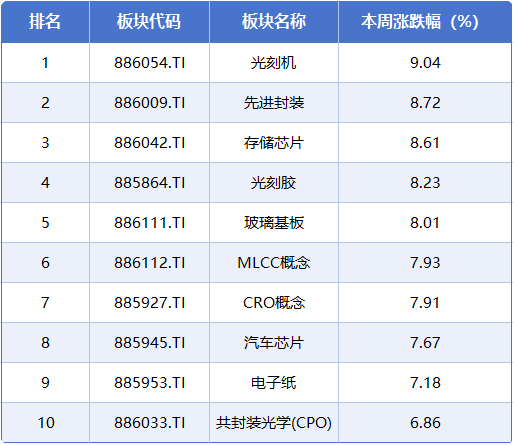Select code 886054.TI cell

pyautogui.click(x=149, y=63)
